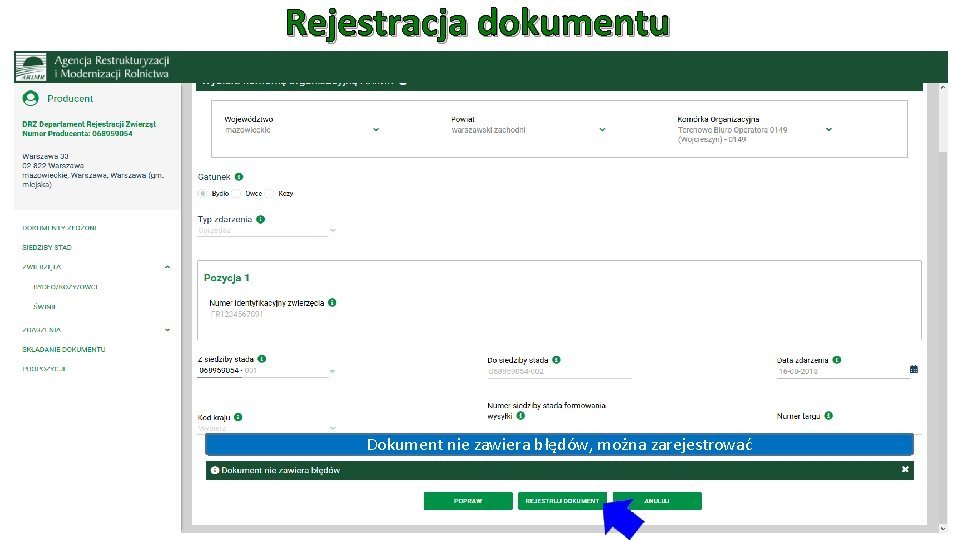This screenshot has width=960, height=540.
Task: Click the Popraw button
Action: point(468,501)
